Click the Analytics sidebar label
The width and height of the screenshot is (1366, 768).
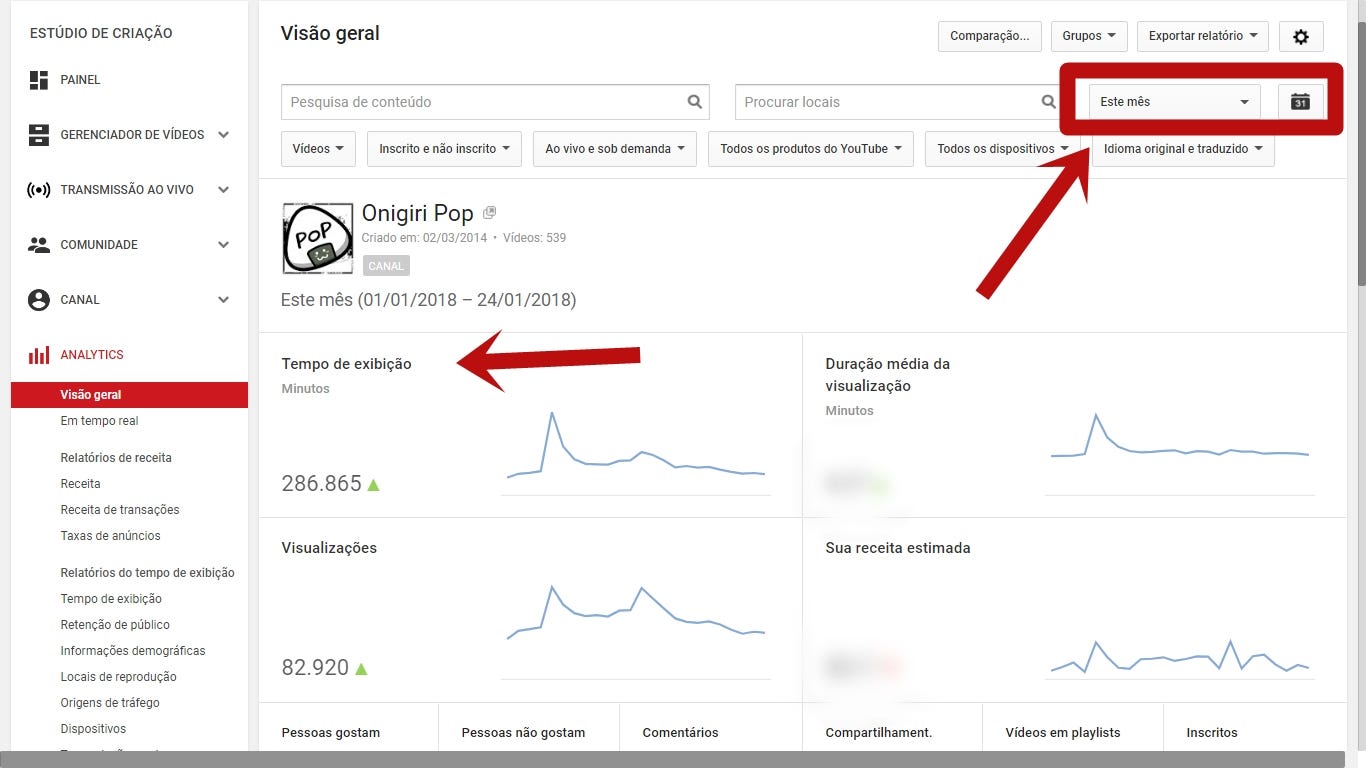click(x=92, y=355)
